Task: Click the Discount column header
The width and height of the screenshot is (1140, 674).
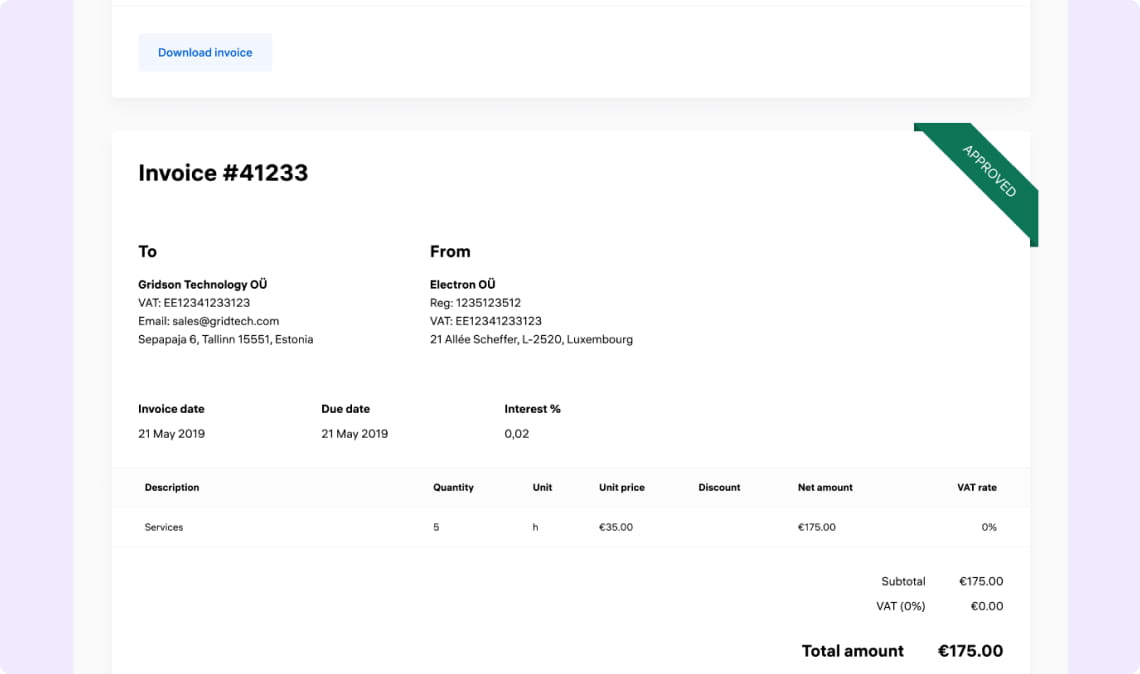Action: tap(719, 488)
